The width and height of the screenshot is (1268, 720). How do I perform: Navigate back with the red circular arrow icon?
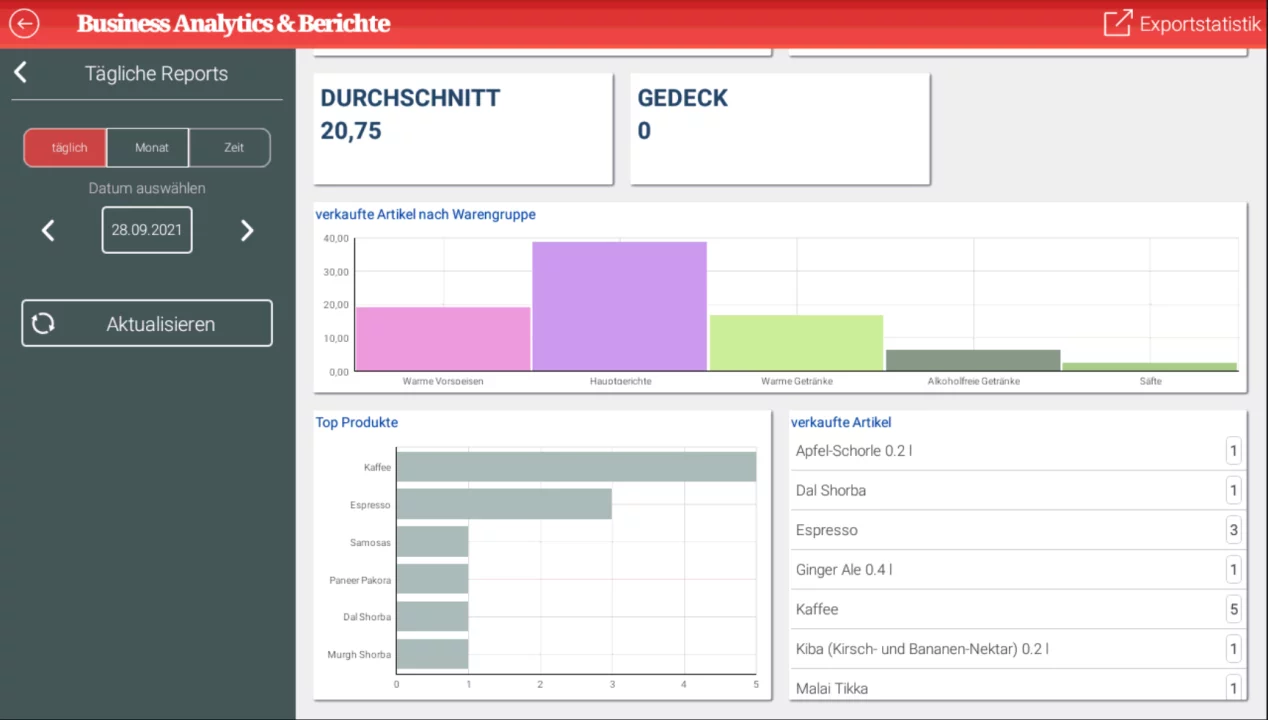tap(23, 23)
